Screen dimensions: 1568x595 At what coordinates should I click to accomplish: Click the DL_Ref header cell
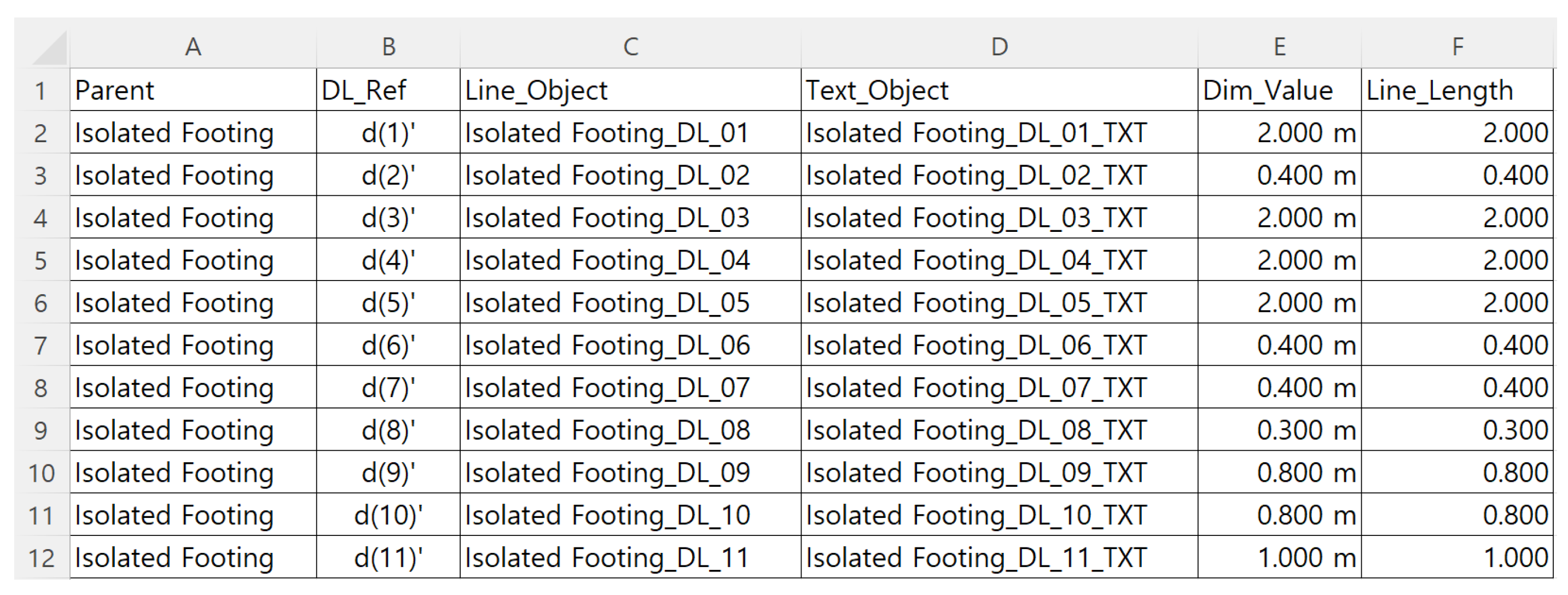tap(388, 91)
